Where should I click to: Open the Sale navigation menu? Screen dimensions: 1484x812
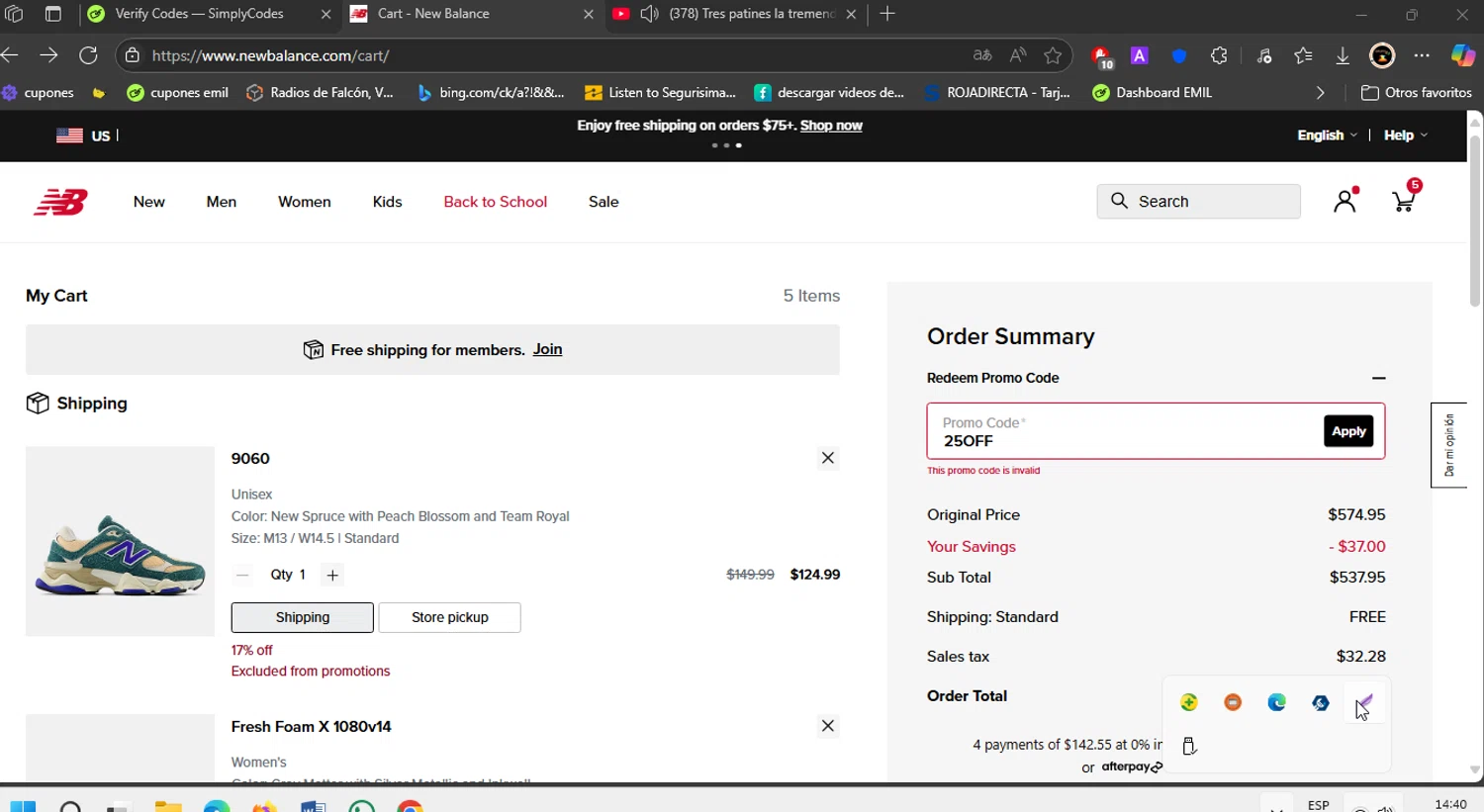(x=603, y=202)
